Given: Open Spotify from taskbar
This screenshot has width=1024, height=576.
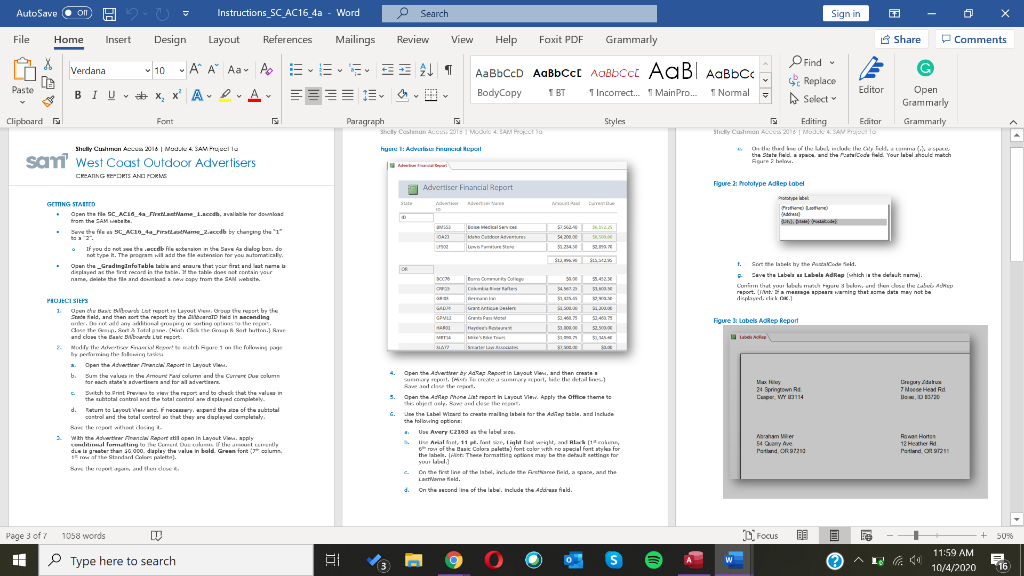Looking at the screenshot, I should coord(653,560).
